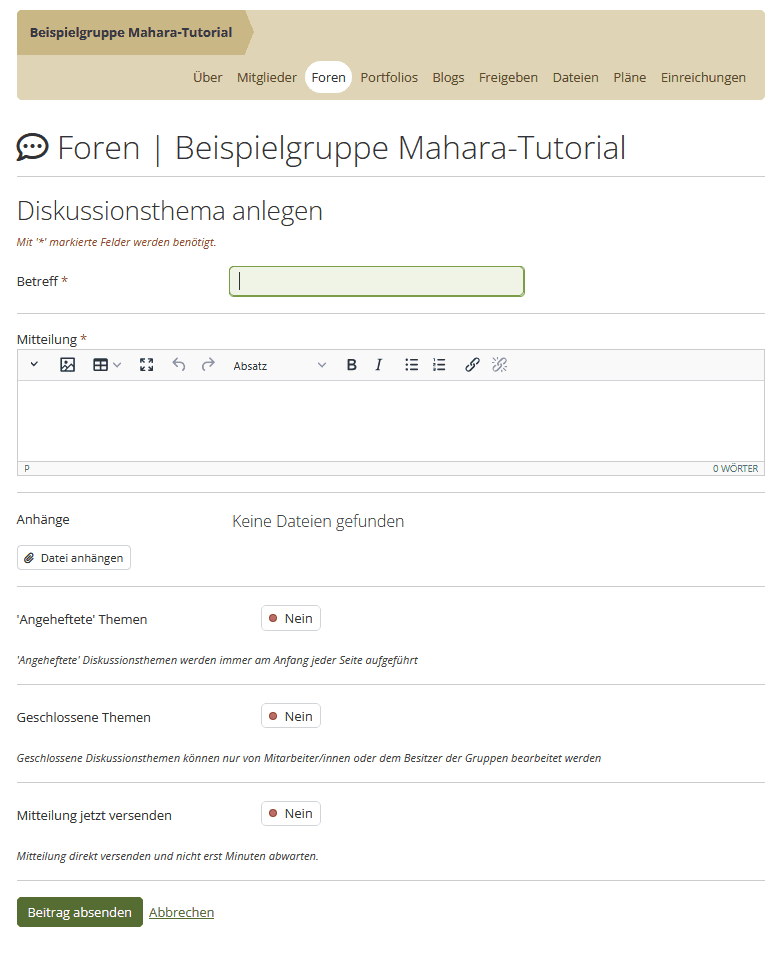Click the P element path indicator
The image size is (774, 964).
(x=27, y=468)
